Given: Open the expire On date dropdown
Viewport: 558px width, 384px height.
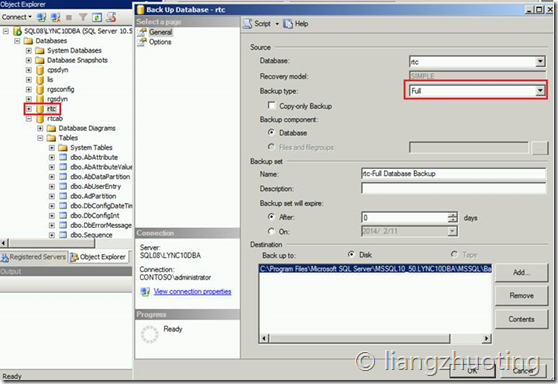Looking at the screenshot, I should [452, 231].
